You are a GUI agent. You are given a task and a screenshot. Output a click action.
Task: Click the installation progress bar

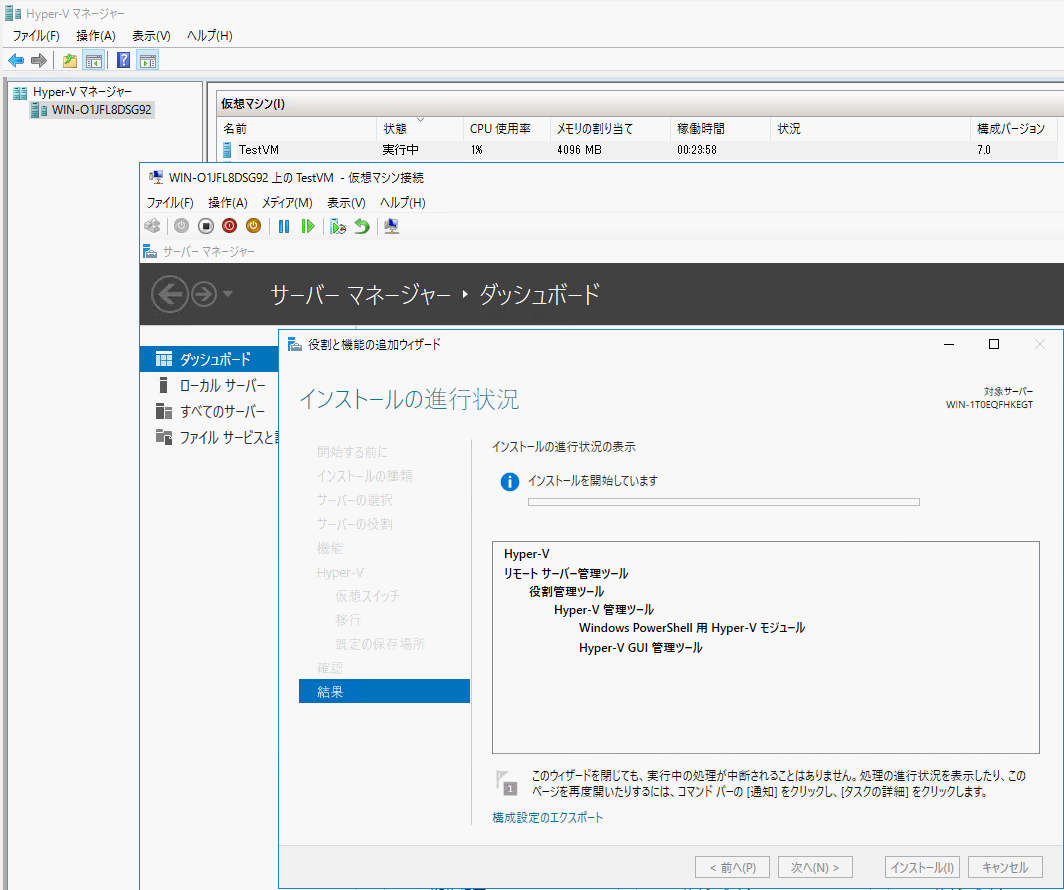723,502
